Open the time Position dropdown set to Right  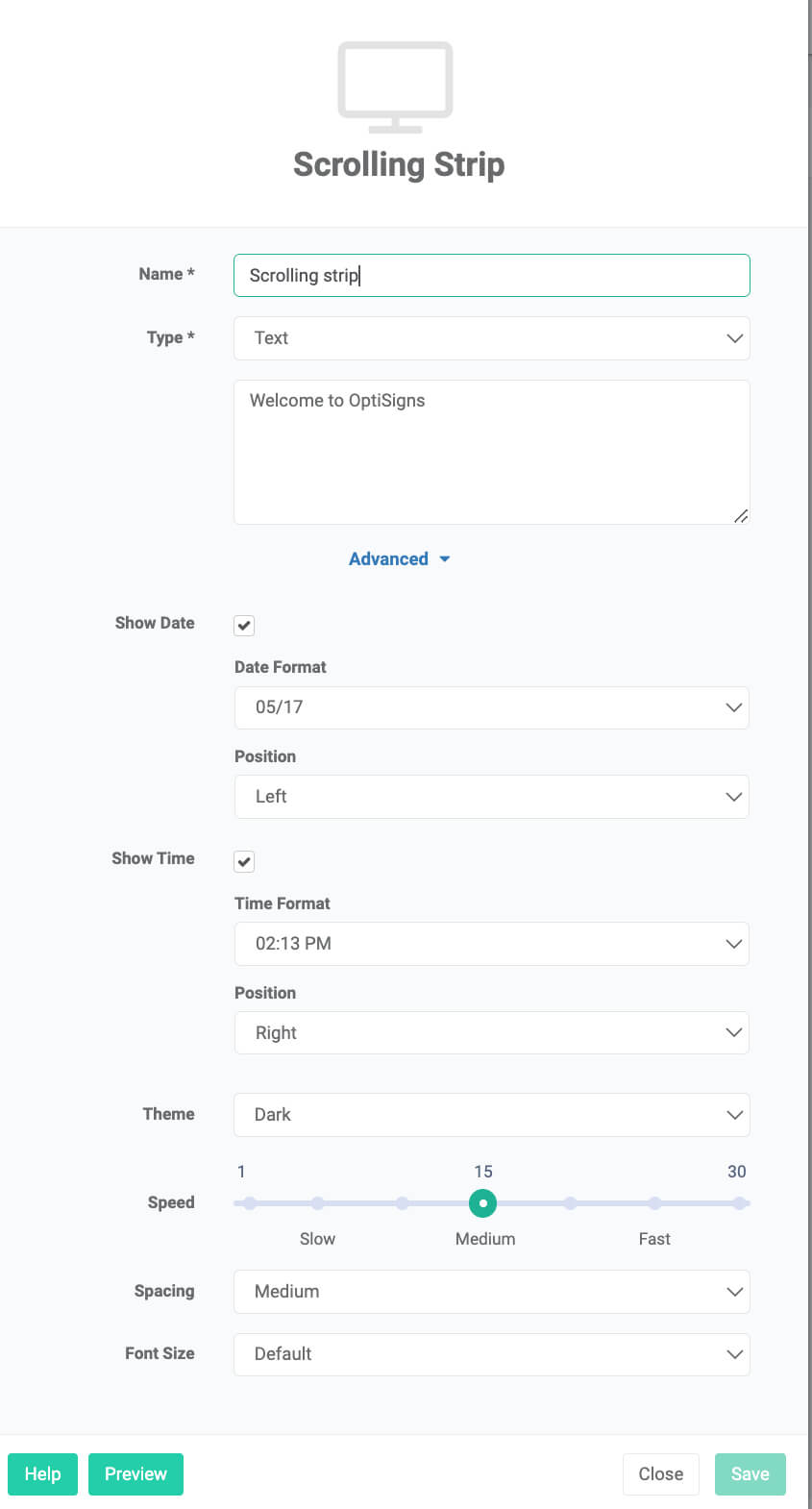(x=491, y=1033)
